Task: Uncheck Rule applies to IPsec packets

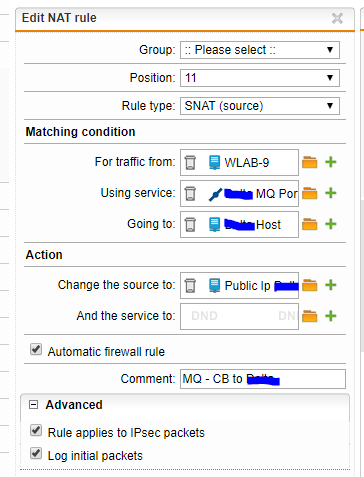Action: pyautogui.click(x=36, y=430)
